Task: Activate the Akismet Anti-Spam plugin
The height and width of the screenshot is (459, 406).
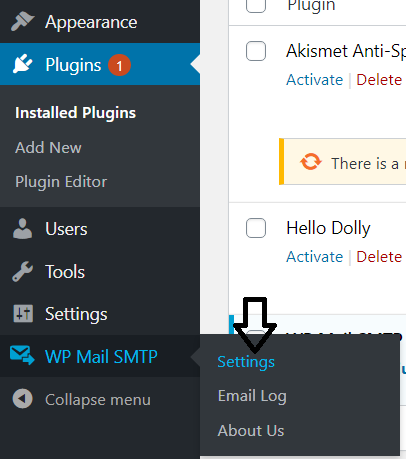Action: click(x=314, y=80)
